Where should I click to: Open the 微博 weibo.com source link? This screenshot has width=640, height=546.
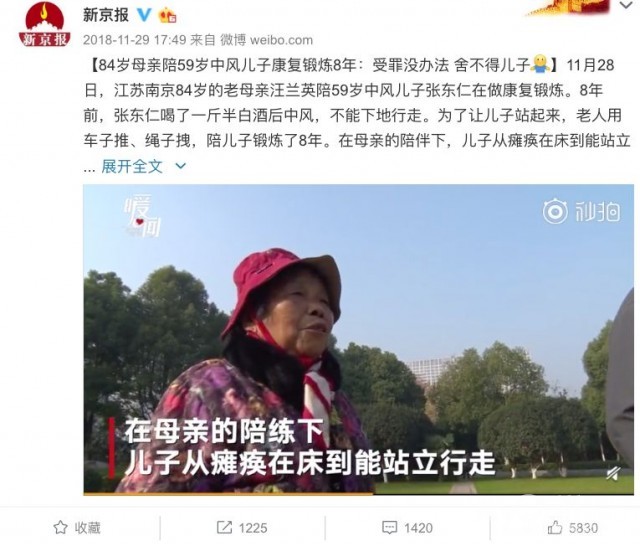[267, 40]
